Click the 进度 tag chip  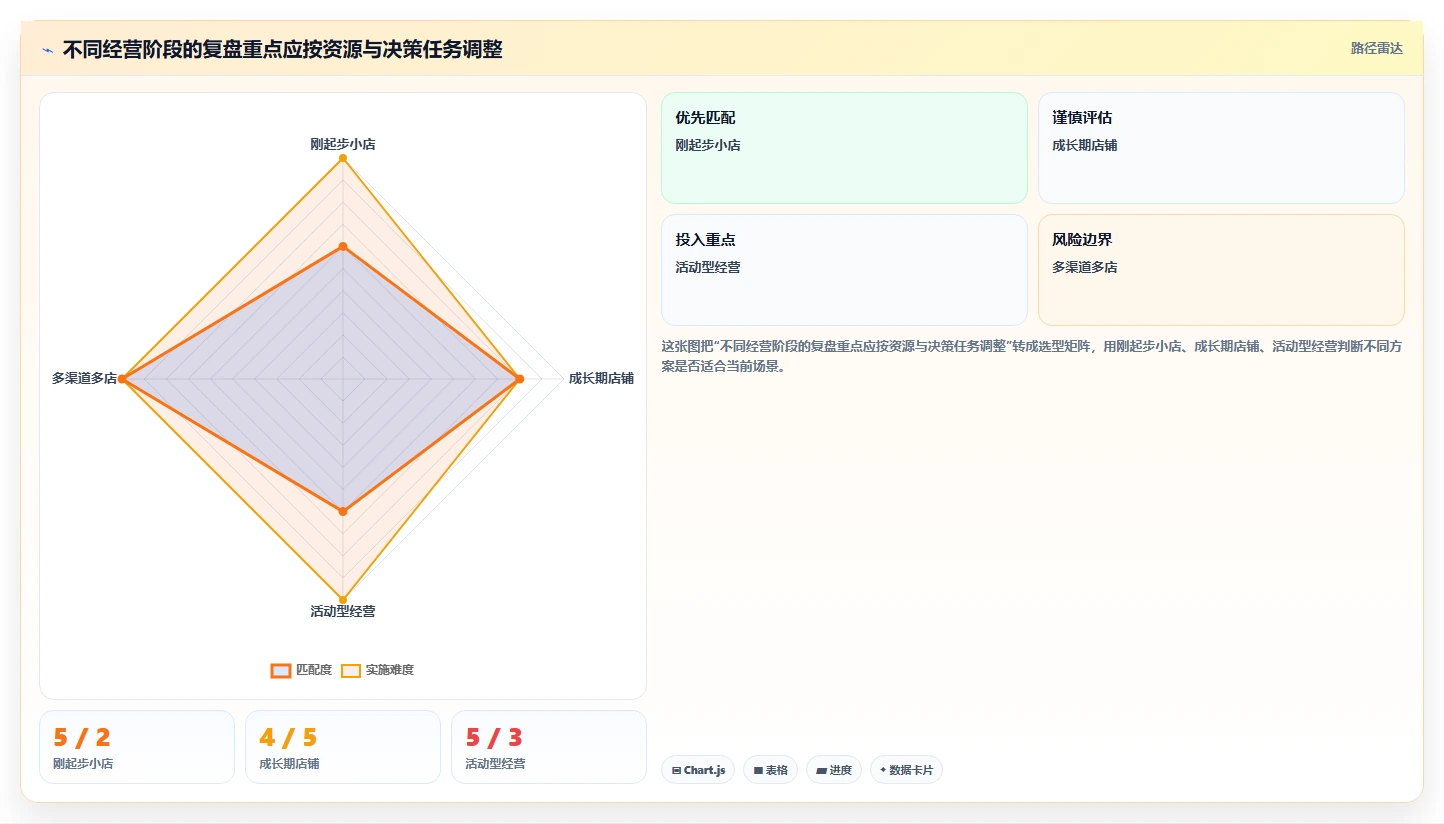pyautogui.click(x=834, y=770)
